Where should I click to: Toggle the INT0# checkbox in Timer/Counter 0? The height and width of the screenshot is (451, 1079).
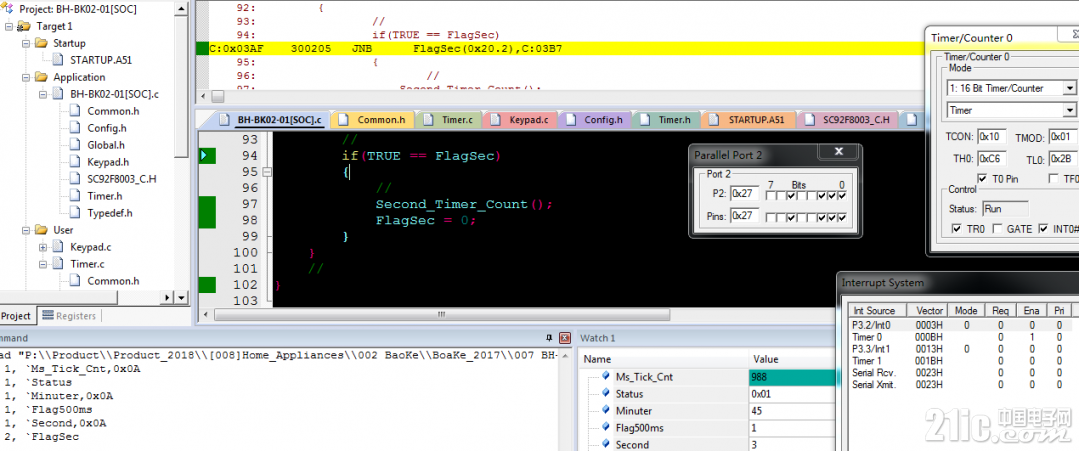(x=1043, y=229)
